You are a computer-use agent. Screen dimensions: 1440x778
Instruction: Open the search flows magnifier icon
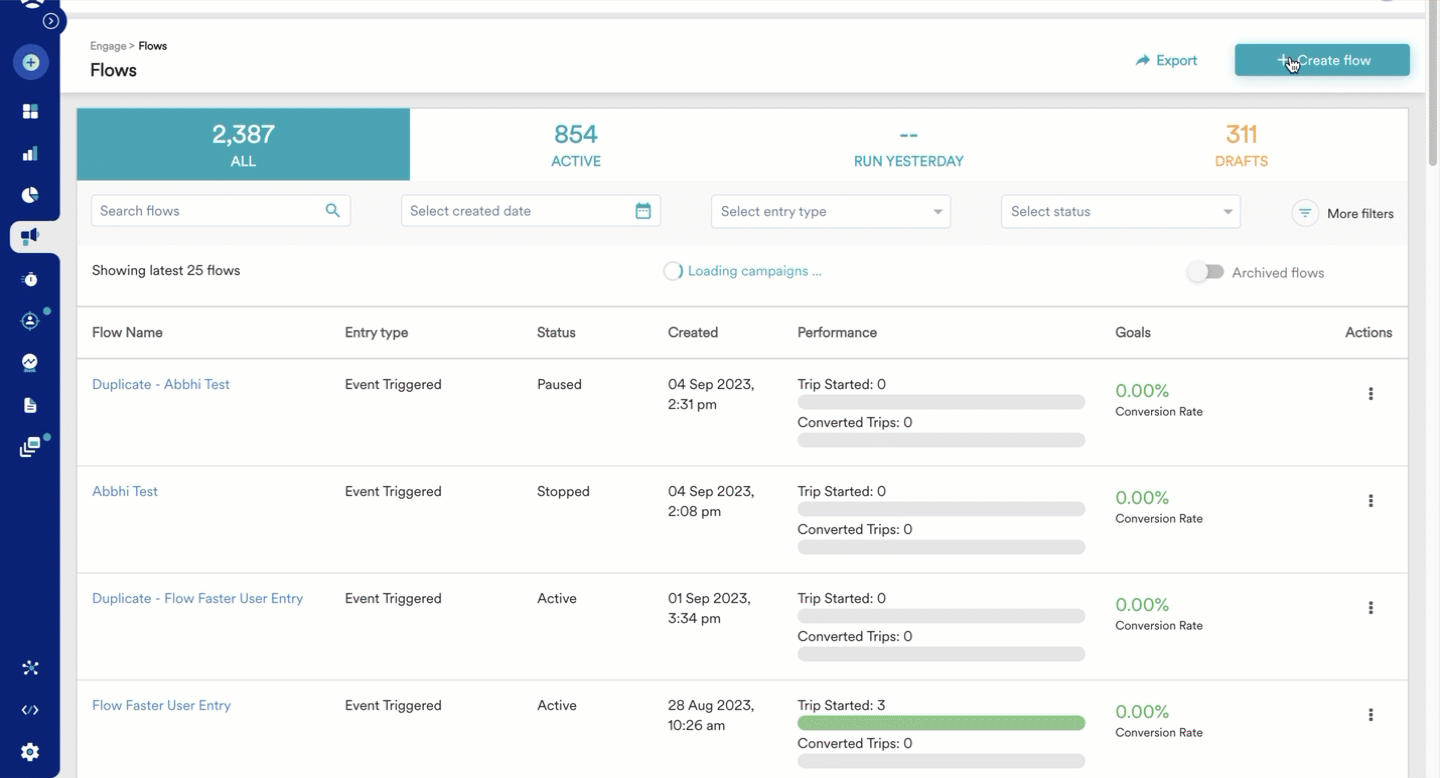click(333, 210)
